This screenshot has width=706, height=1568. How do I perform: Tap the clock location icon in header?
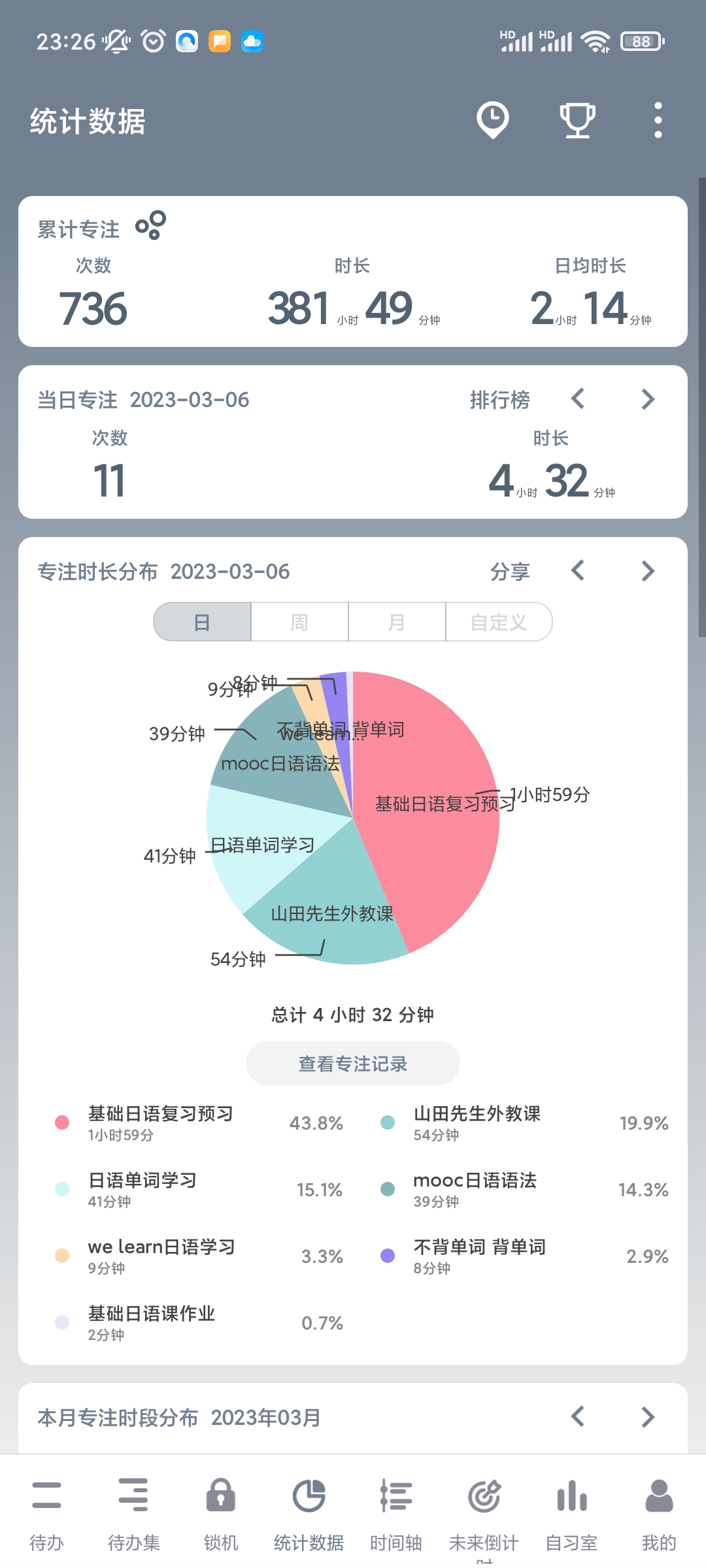click(x=492, y=120)
